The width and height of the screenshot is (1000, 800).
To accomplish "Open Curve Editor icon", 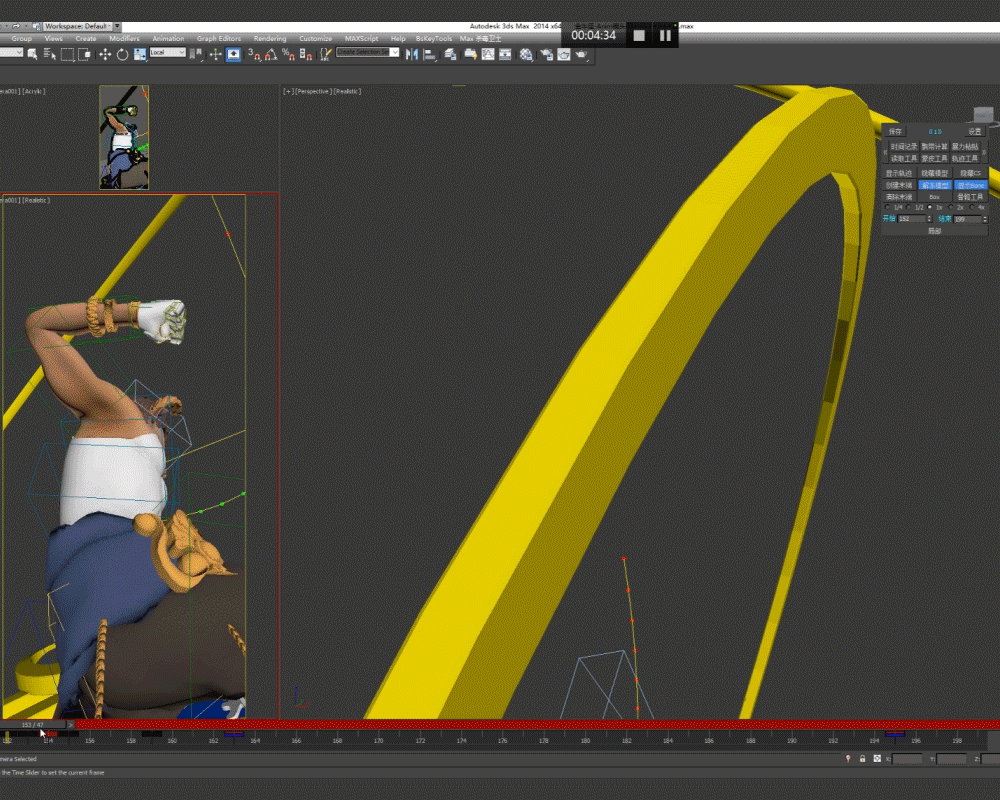I will [x=488, y=54].
